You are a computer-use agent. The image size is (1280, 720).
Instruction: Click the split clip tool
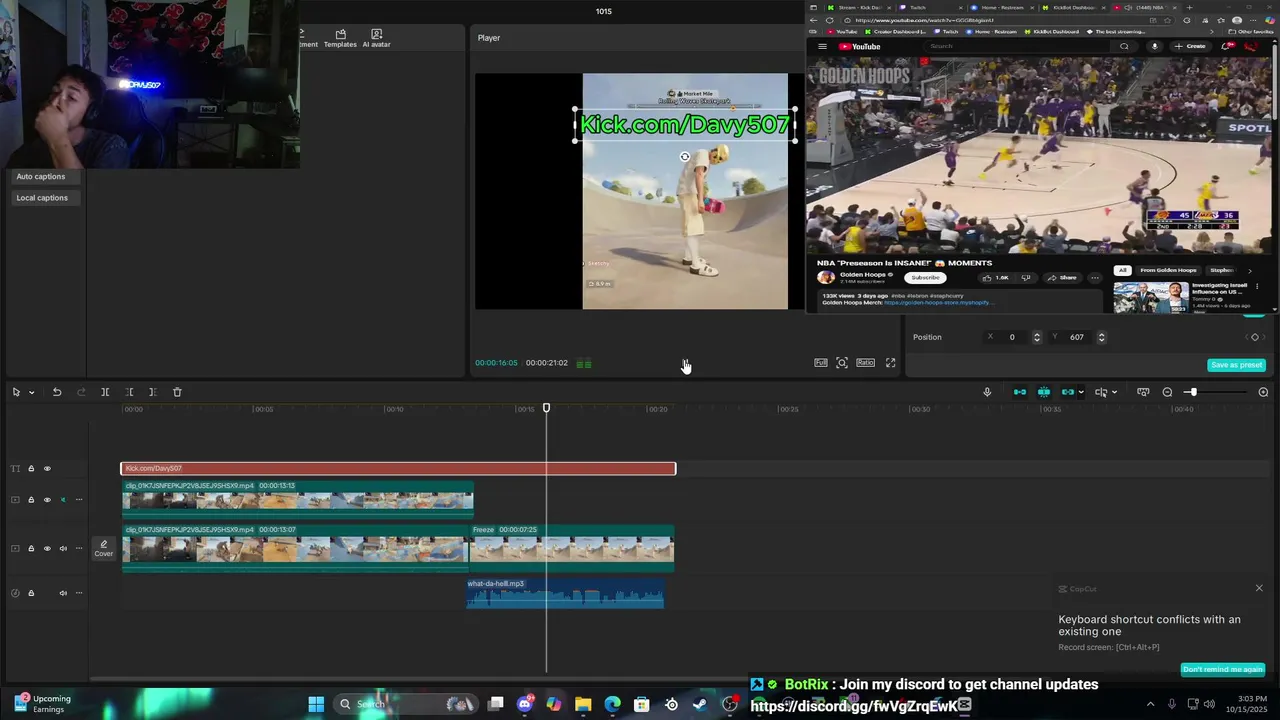point(105,392)
